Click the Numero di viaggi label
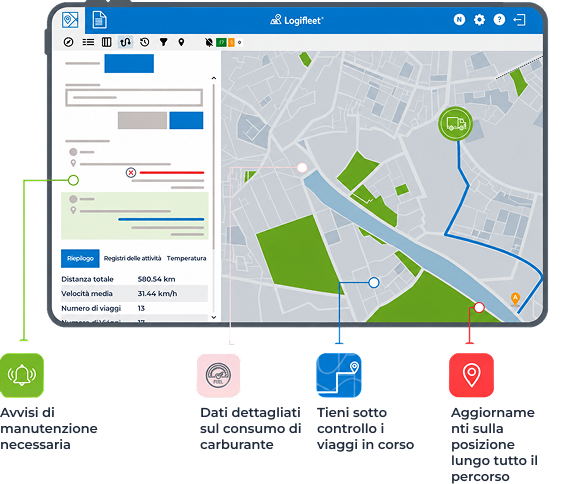The width and height of the screenshot is (569, 484). 91,308
